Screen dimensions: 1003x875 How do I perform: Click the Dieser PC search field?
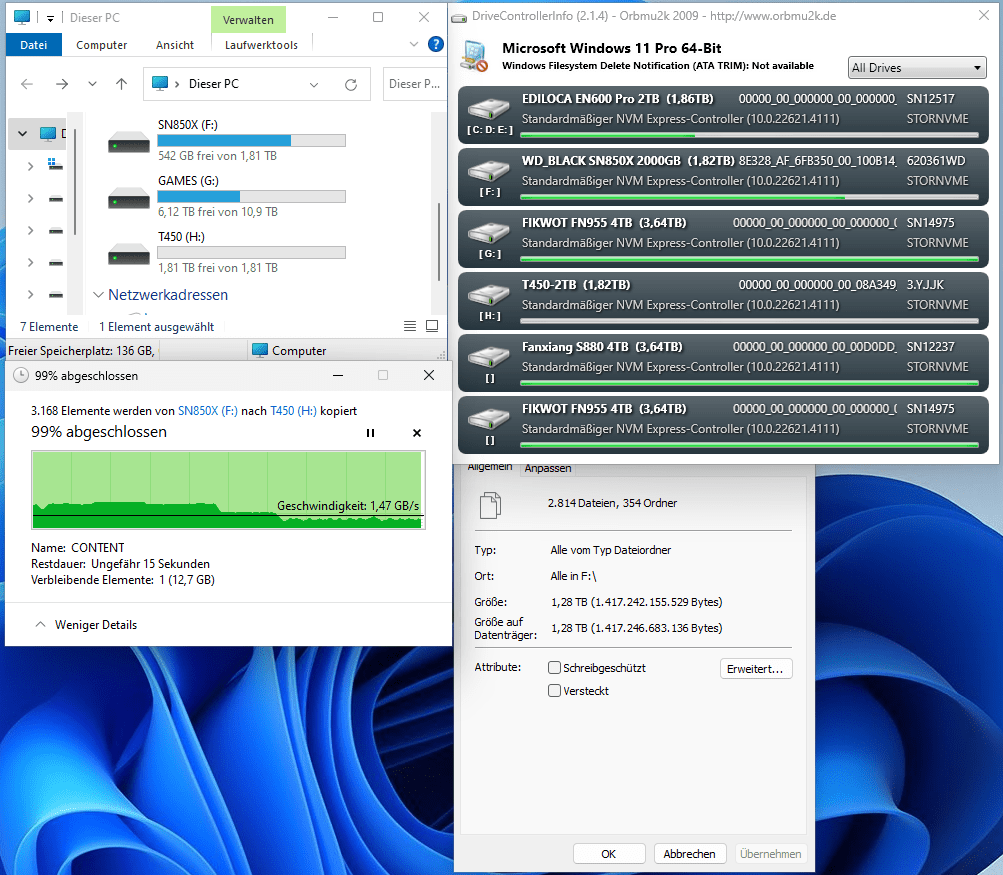tap(414, 84)
